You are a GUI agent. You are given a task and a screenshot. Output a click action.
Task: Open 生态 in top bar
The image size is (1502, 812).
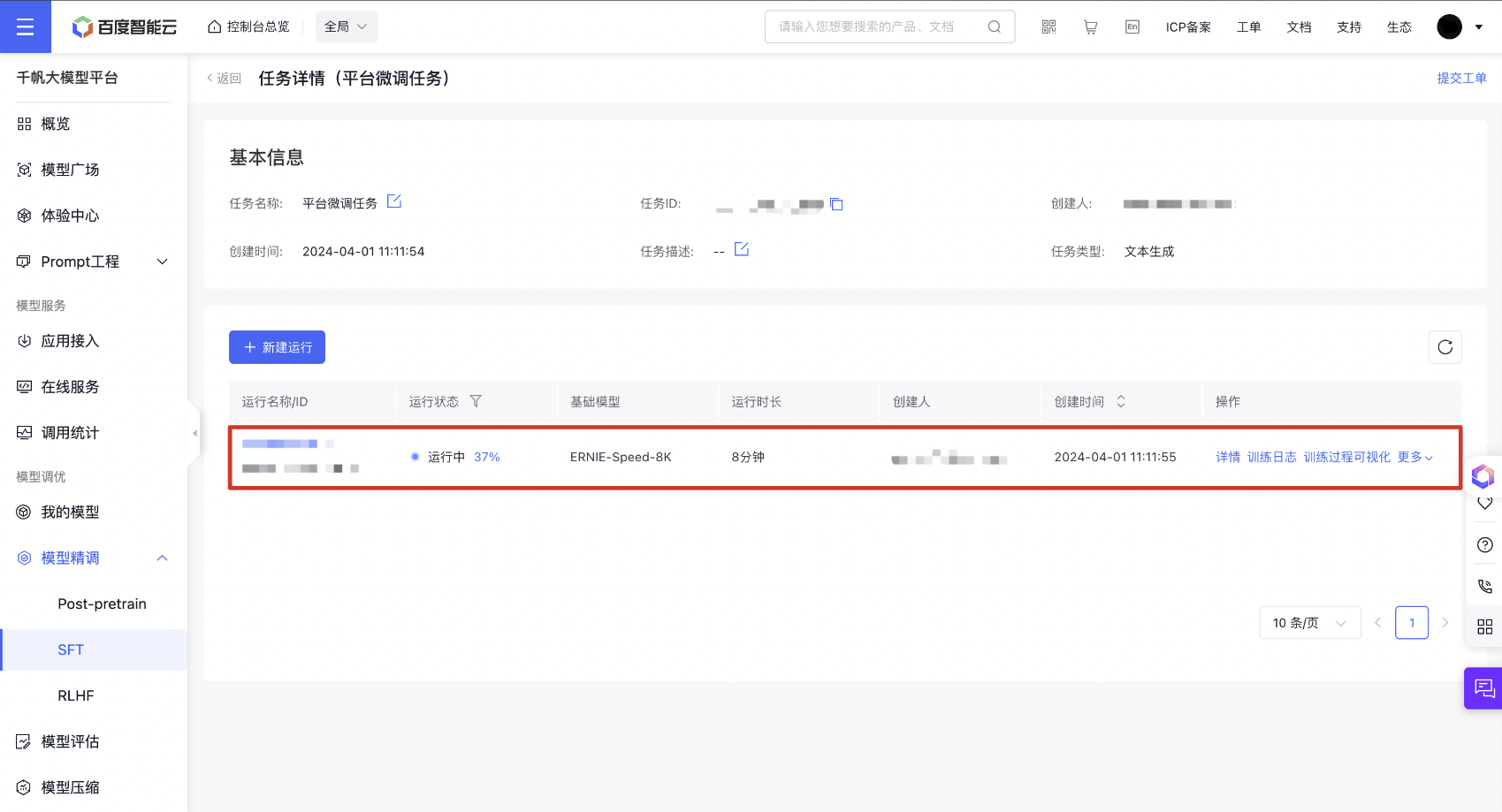click(1399, 27)
